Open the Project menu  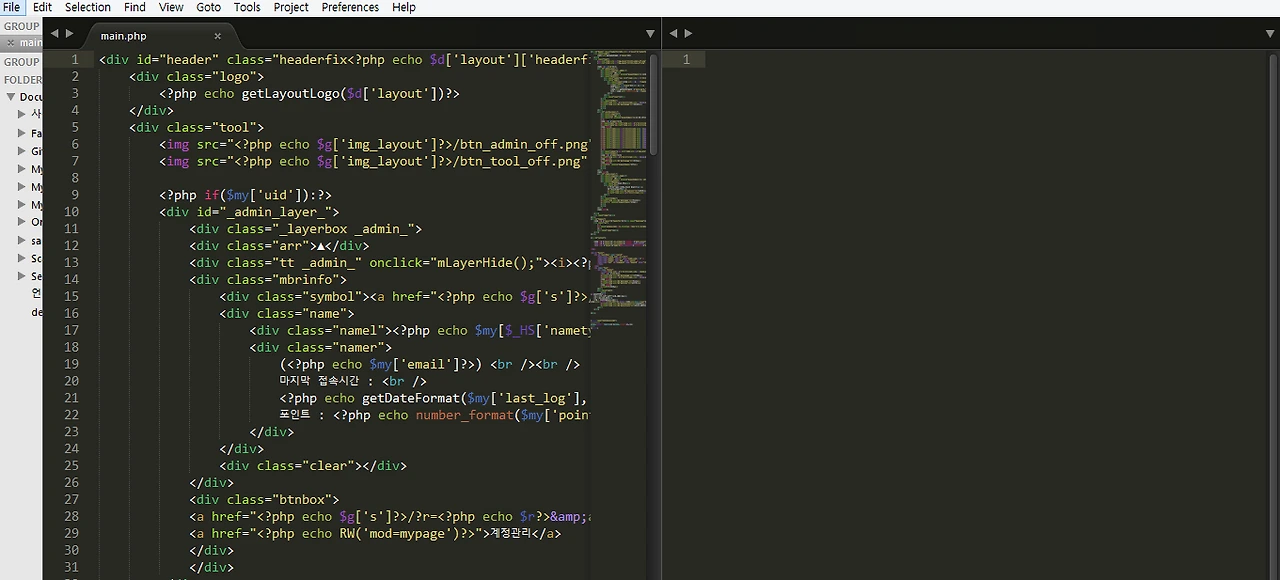pos(290,7)
